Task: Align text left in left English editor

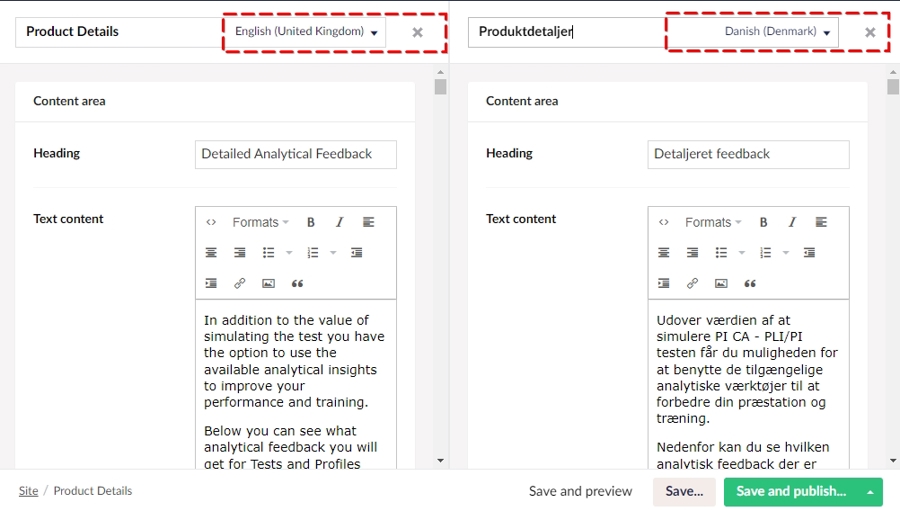Action: [x=368, y=222]
